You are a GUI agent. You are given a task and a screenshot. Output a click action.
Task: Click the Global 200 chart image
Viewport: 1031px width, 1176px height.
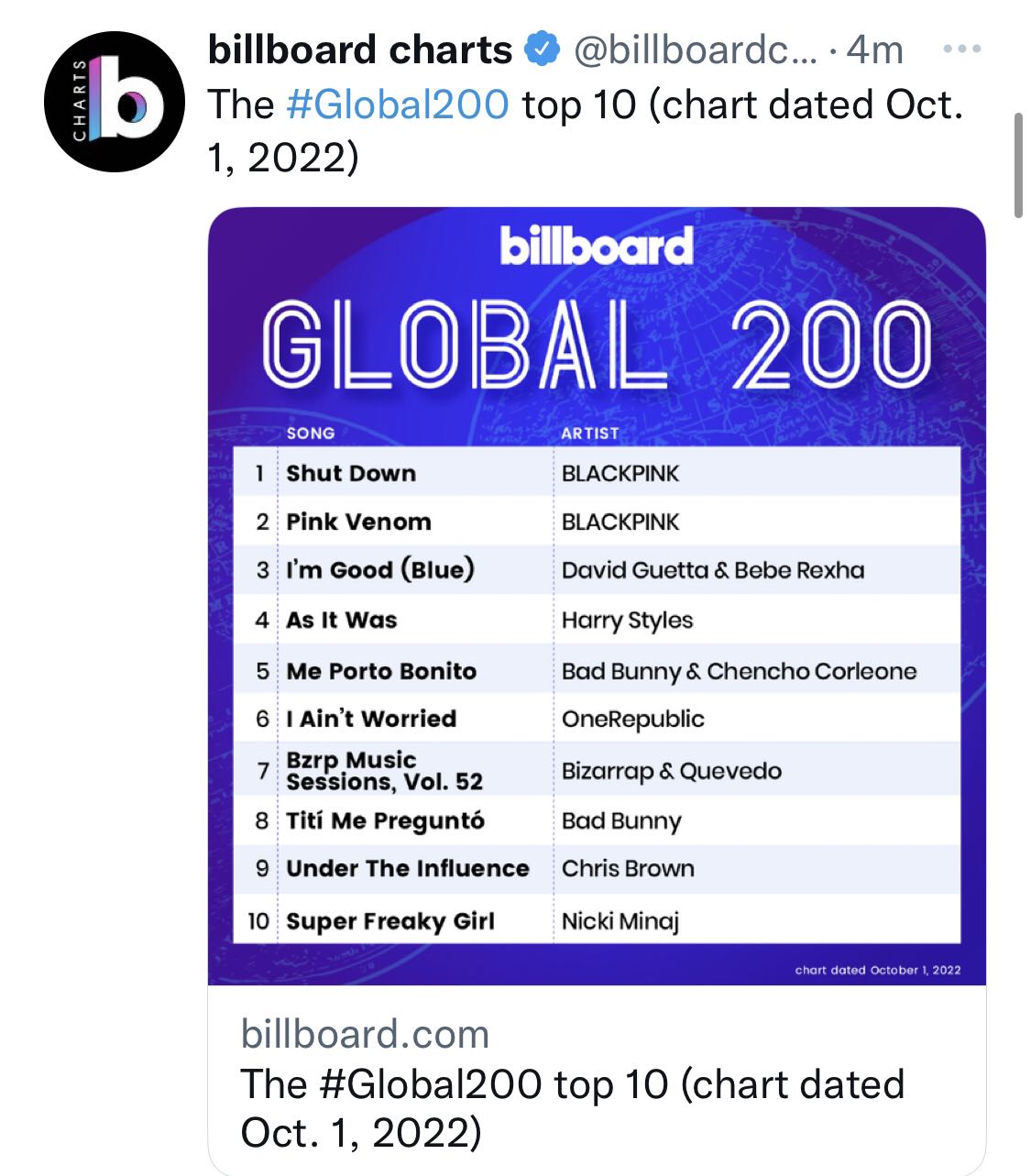(597, 597)
